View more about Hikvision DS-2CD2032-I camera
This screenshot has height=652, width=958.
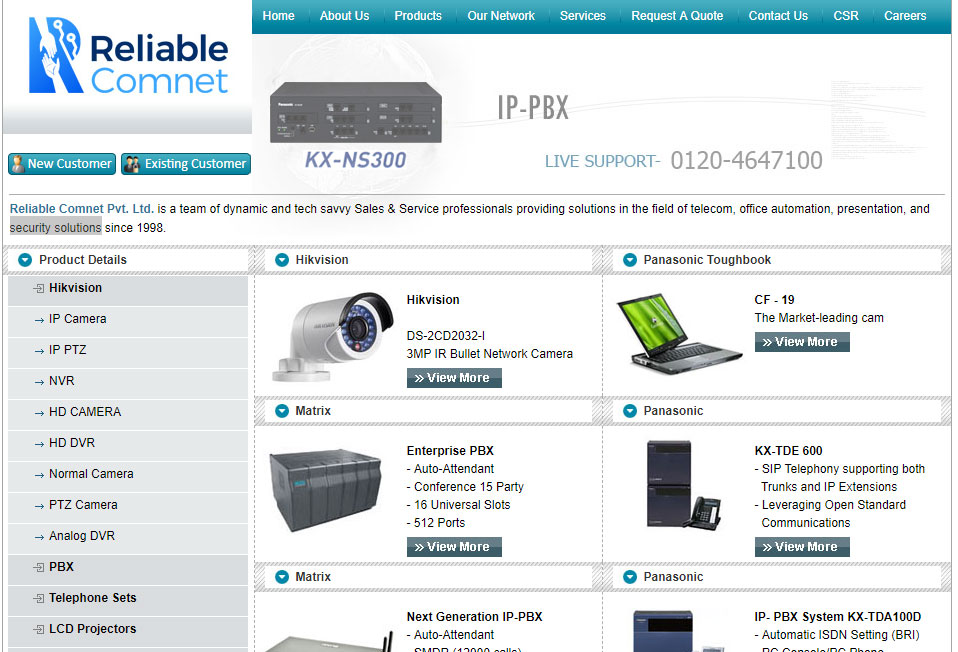pos(454,378)
